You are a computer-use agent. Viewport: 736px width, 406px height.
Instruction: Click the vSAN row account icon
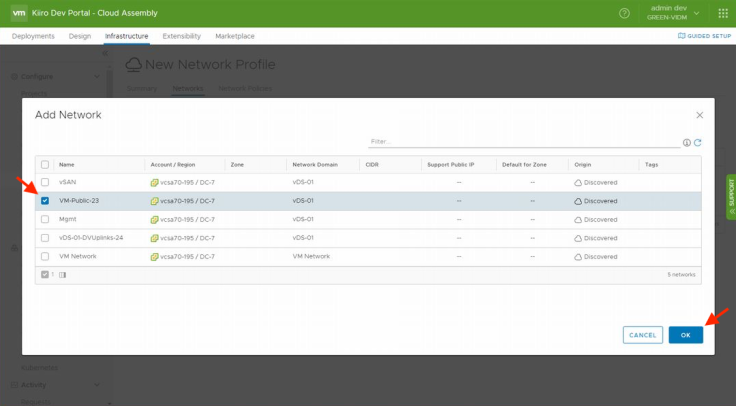(154, 183)
